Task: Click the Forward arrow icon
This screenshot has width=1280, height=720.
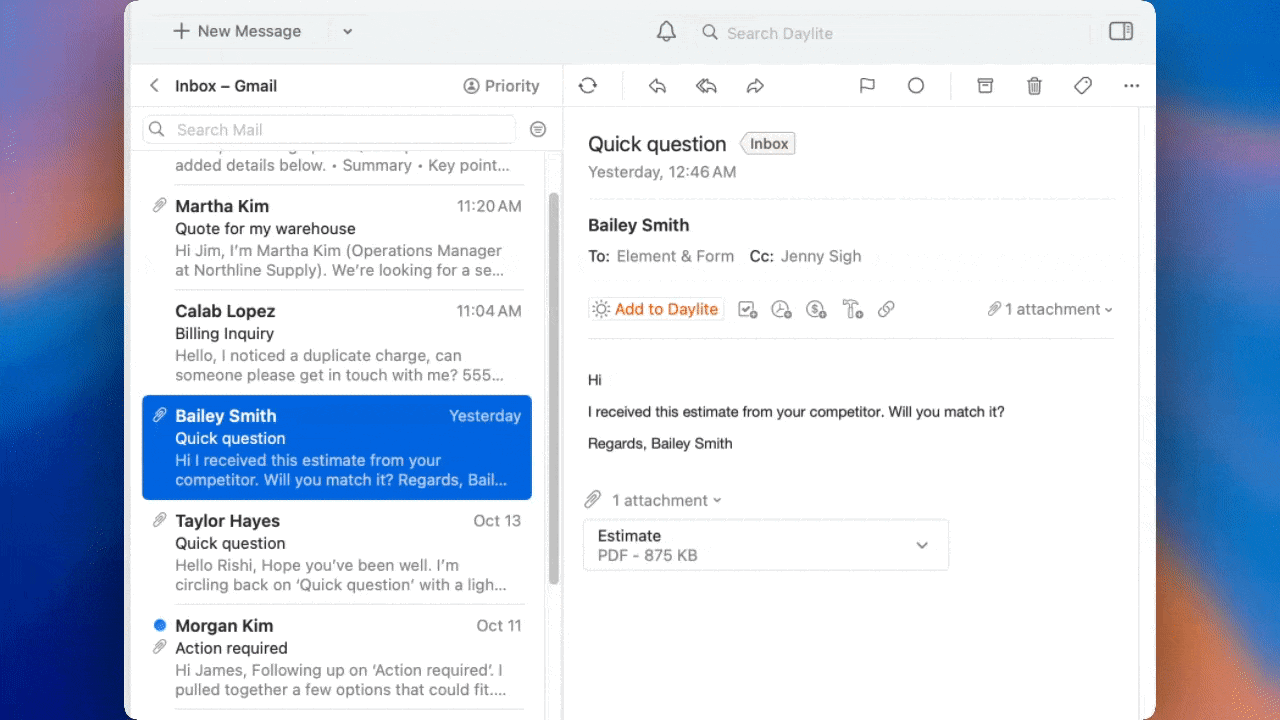Action: (x=755, y=86)
